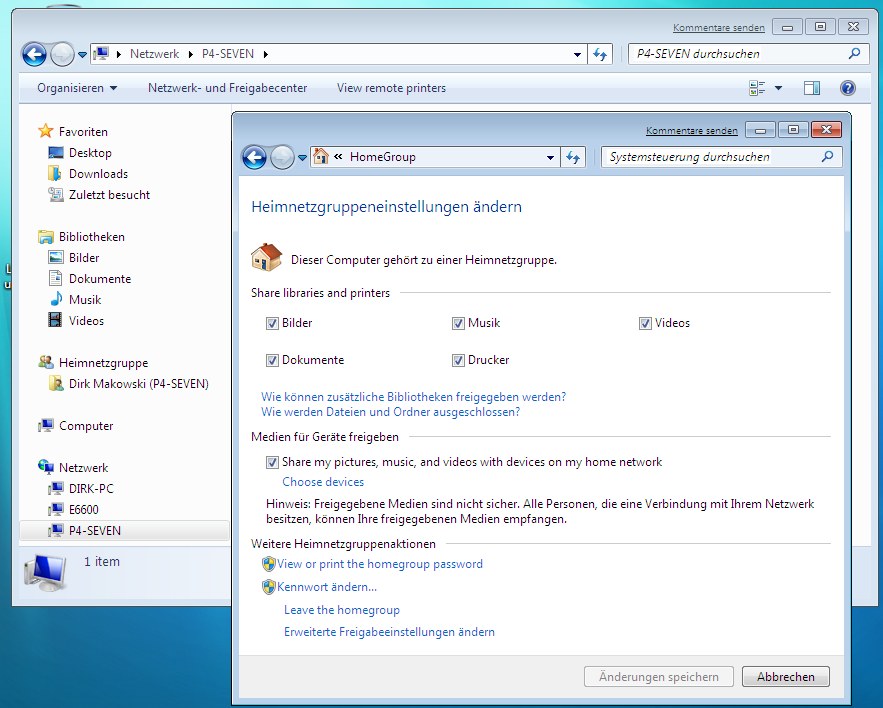Click the Favoriten star icon
This screenshot has width=883, height=708.
coord(46,131)
